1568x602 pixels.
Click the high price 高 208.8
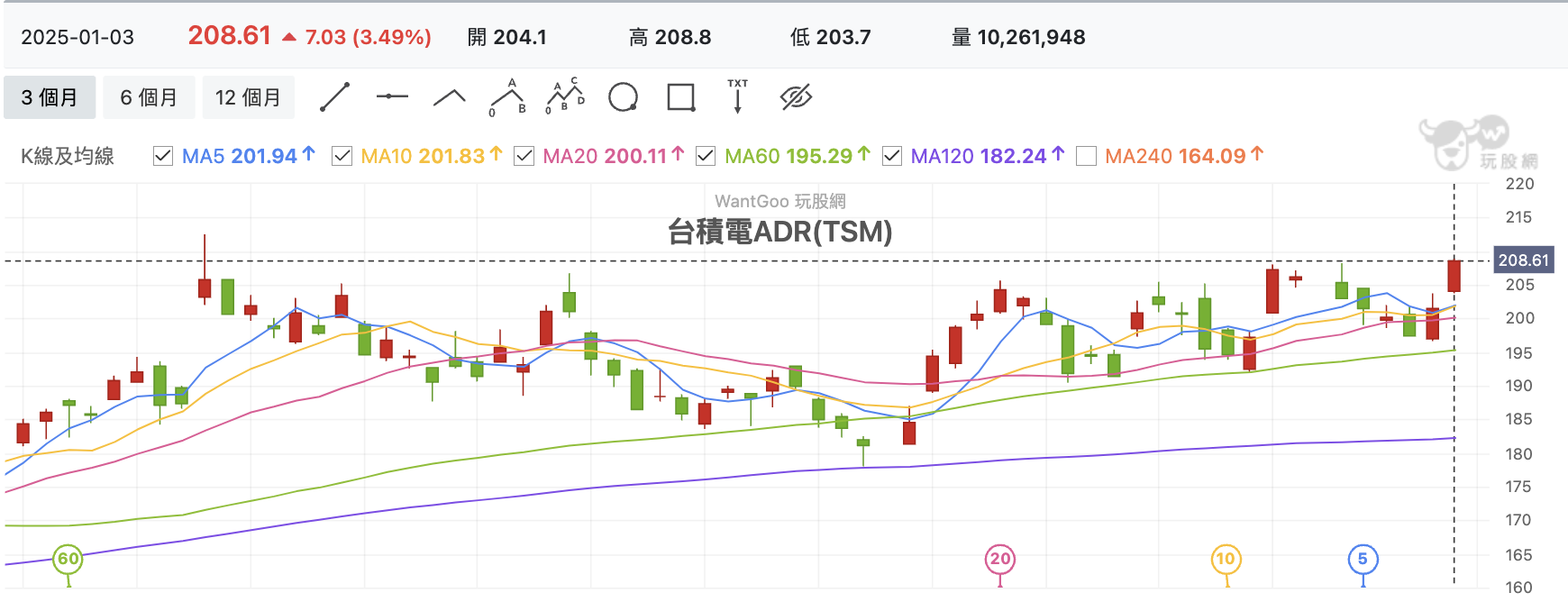670,37
